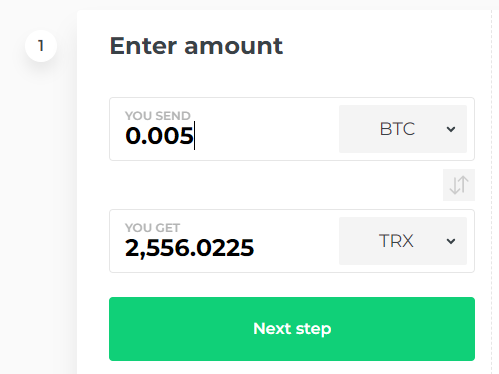Expand the chevron beside TRX
Image resolution: width=499 pixels, height=374 pixels.
coord(451,241)
